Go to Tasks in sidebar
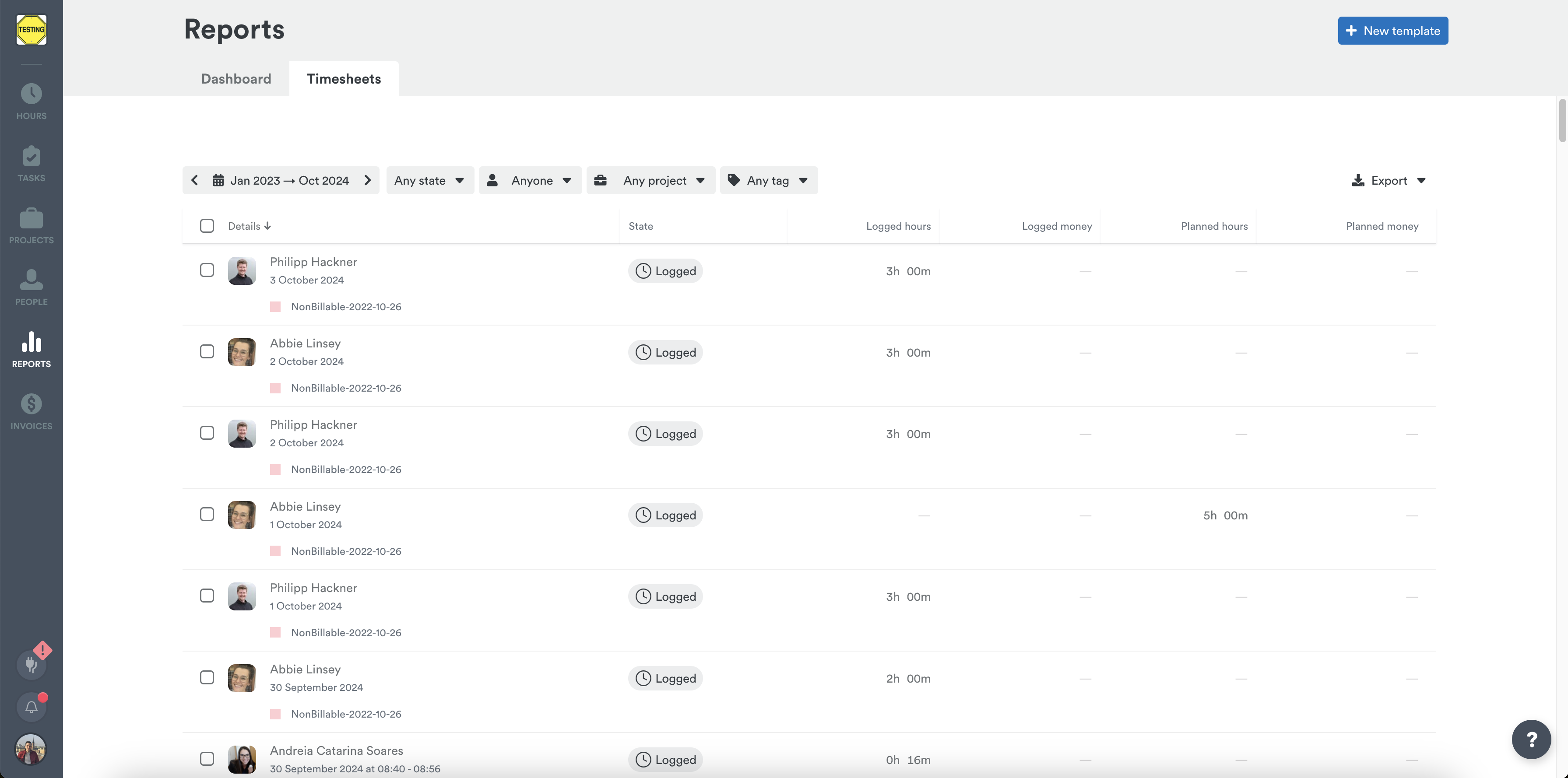 click(31, 164)
